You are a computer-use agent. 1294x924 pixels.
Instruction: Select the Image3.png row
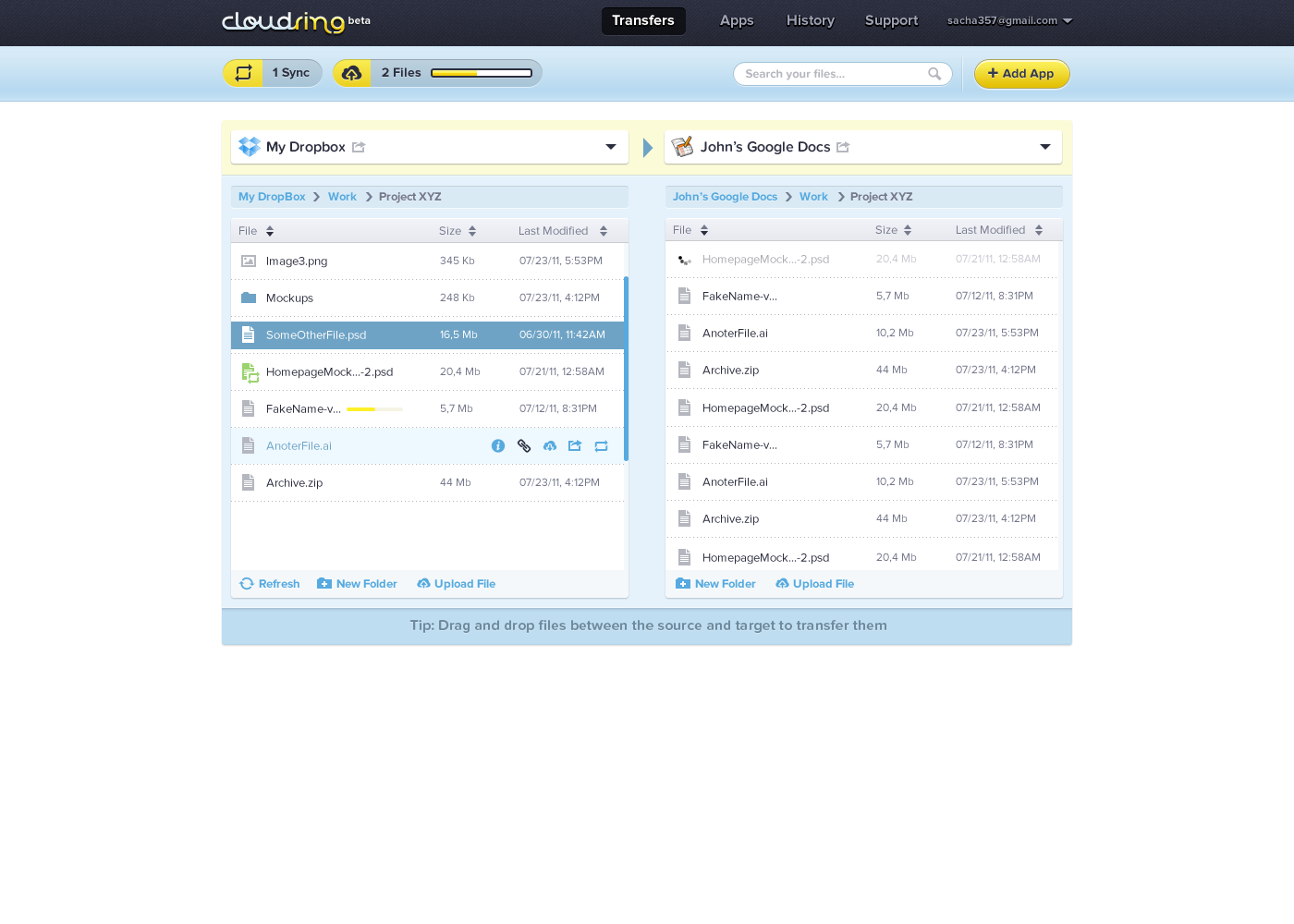click(x=427, y=261)
